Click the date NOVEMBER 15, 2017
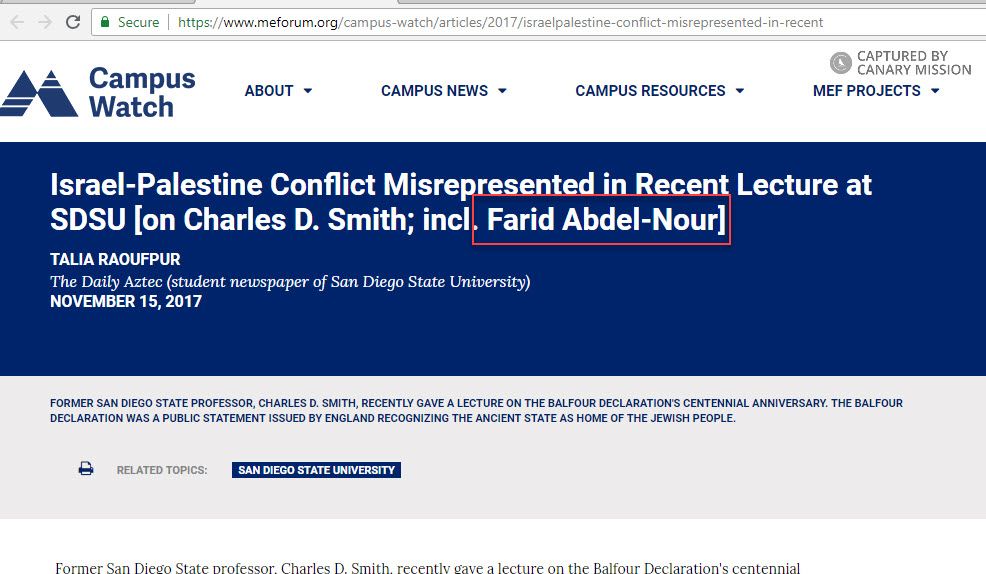The image size is (986, 574). [x=126, y=301]
